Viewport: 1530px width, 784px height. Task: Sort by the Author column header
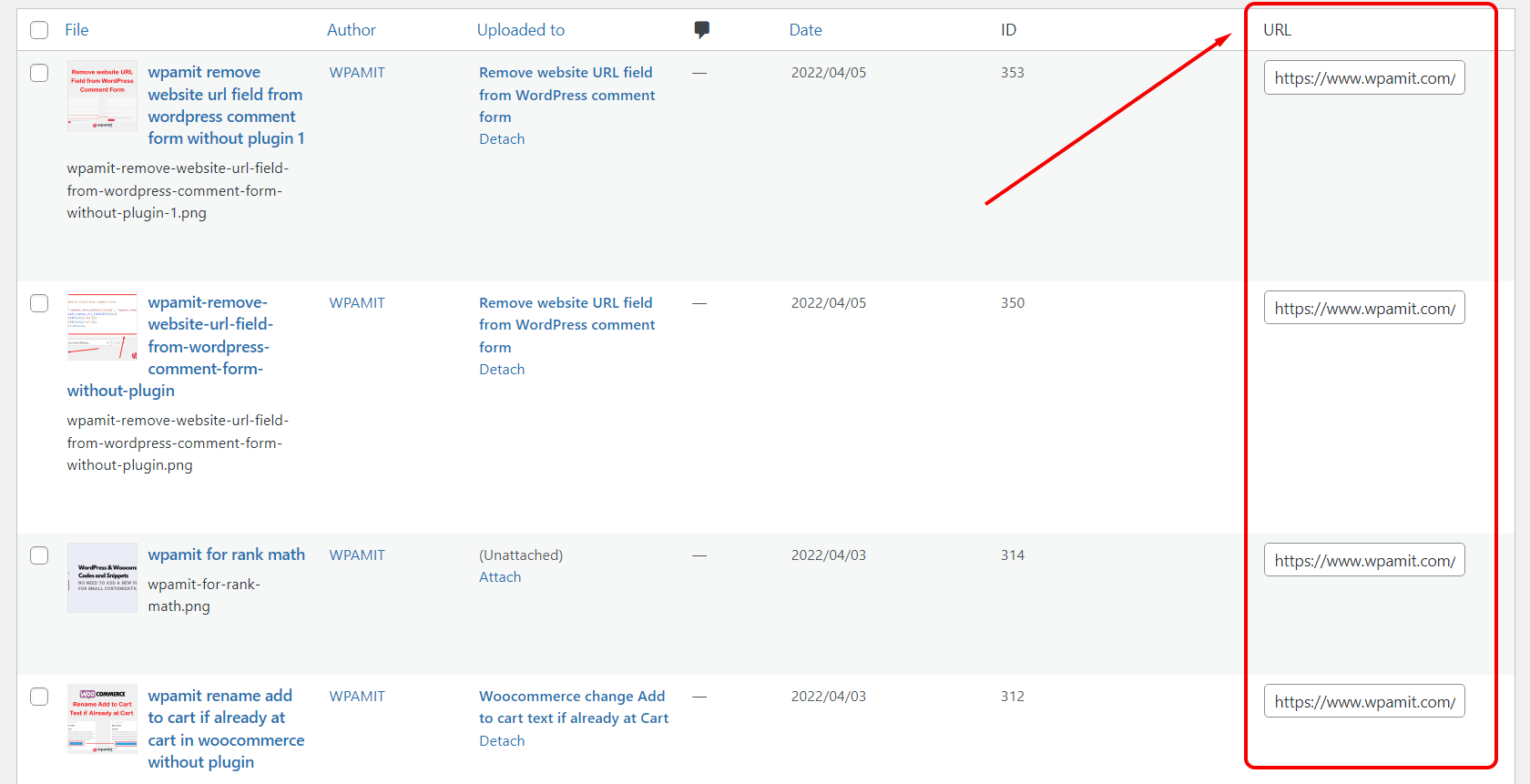click(352, 30)
